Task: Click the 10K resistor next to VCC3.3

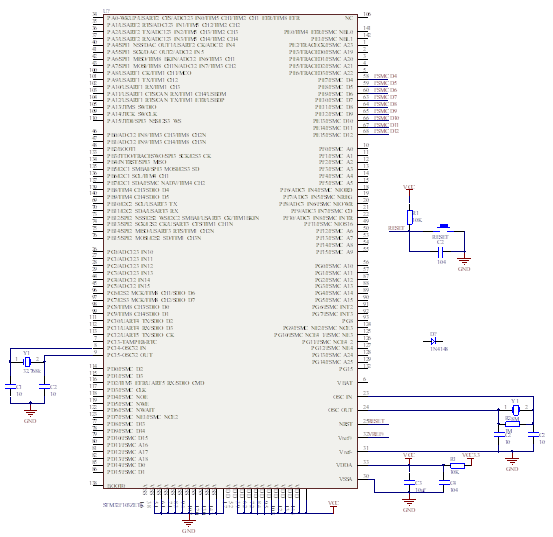Action: 457,466
